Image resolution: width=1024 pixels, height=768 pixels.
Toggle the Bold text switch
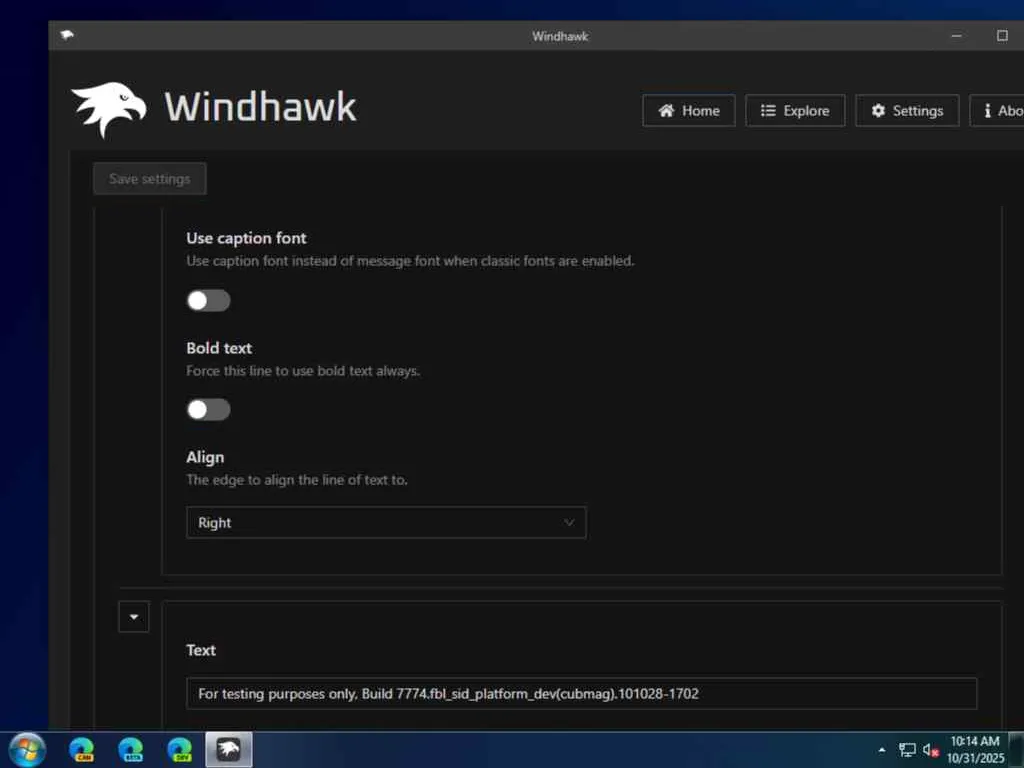[208, 409]
